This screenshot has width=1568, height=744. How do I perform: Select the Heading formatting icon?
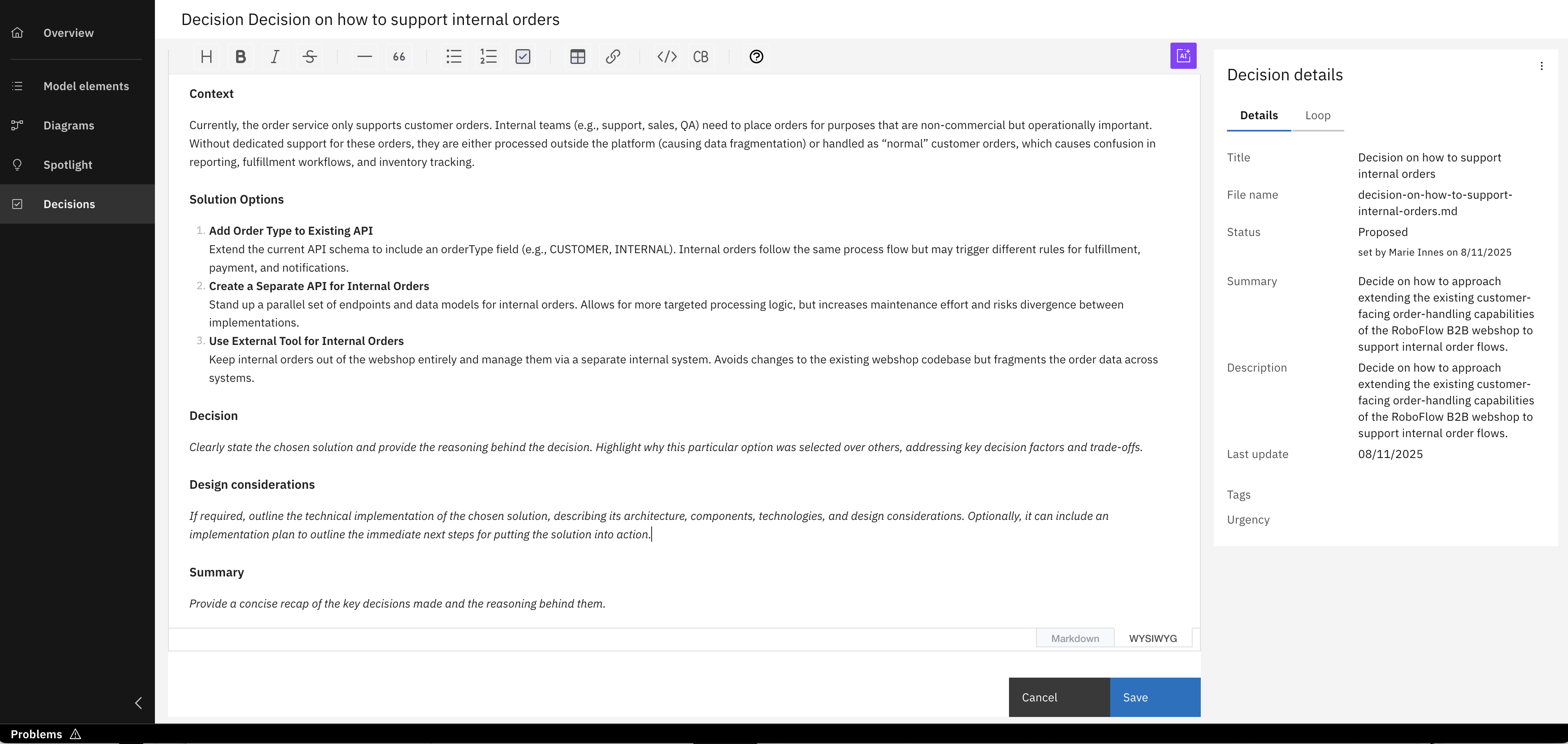click(x=206, y=56)
